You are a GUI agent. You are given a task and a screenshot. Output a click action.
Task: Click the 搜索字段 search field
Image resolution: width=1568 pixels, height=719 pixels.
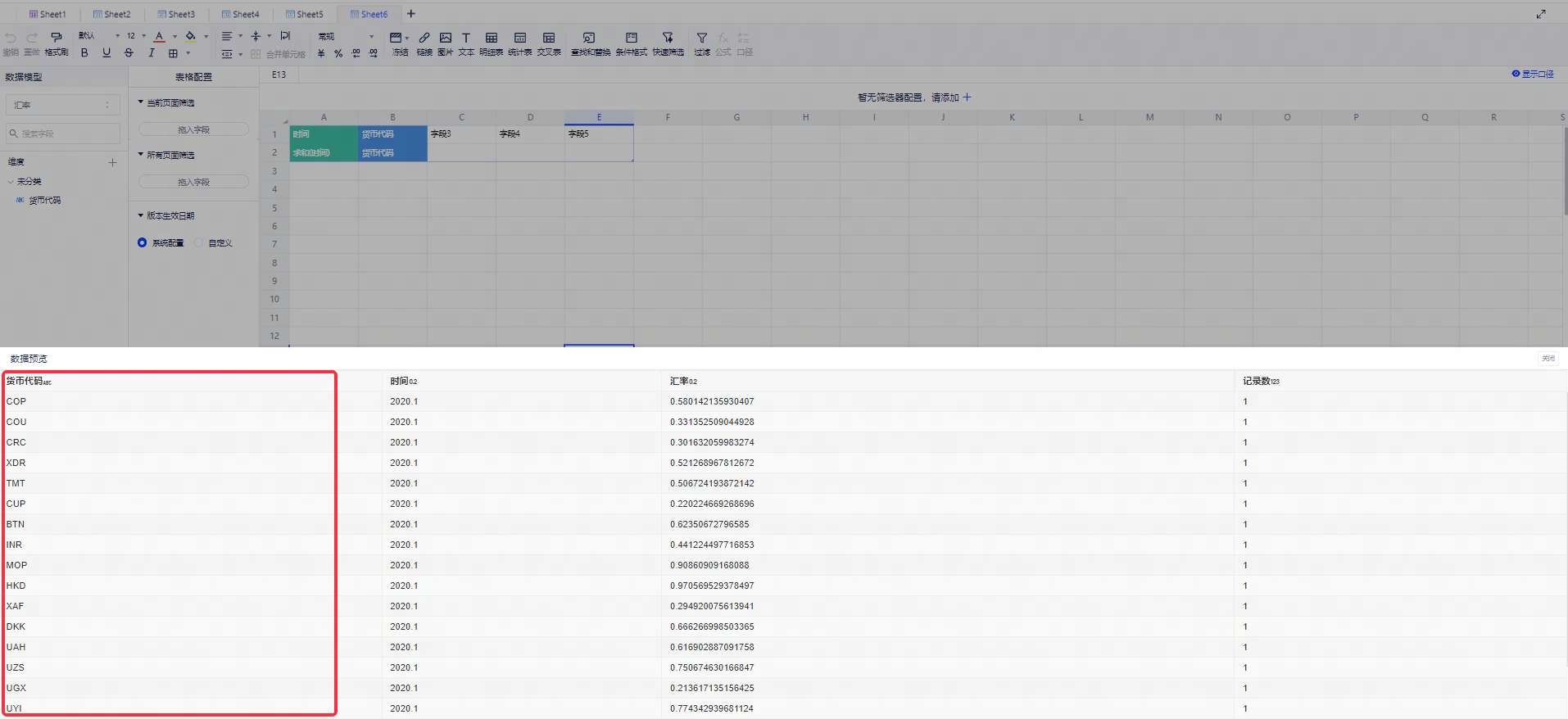64,133
